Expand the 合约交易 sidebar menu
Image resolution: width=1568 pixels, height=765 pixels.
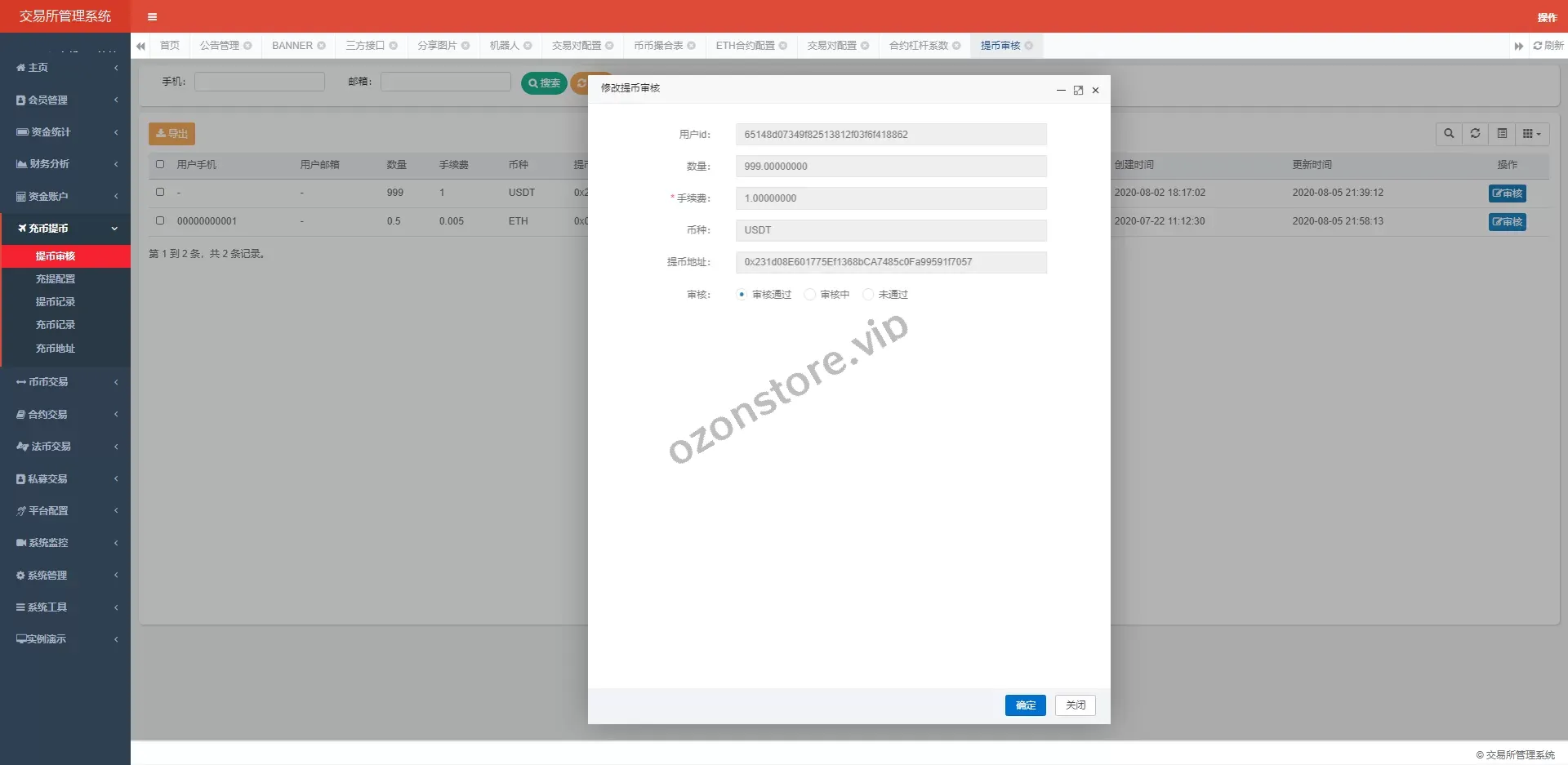coord(65,415)
